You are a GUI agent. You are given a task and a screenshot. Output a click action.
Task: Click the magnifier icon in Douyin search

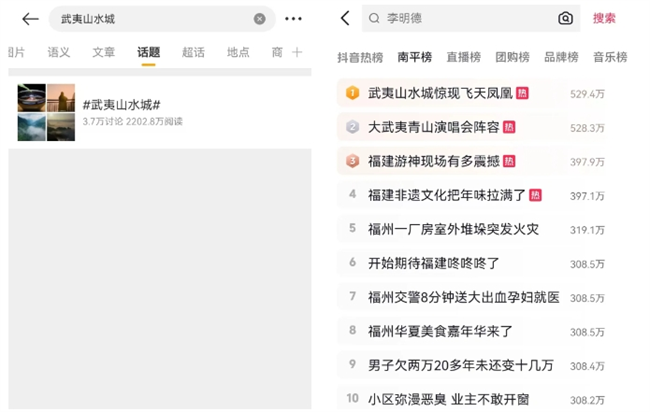pos(374,18)
